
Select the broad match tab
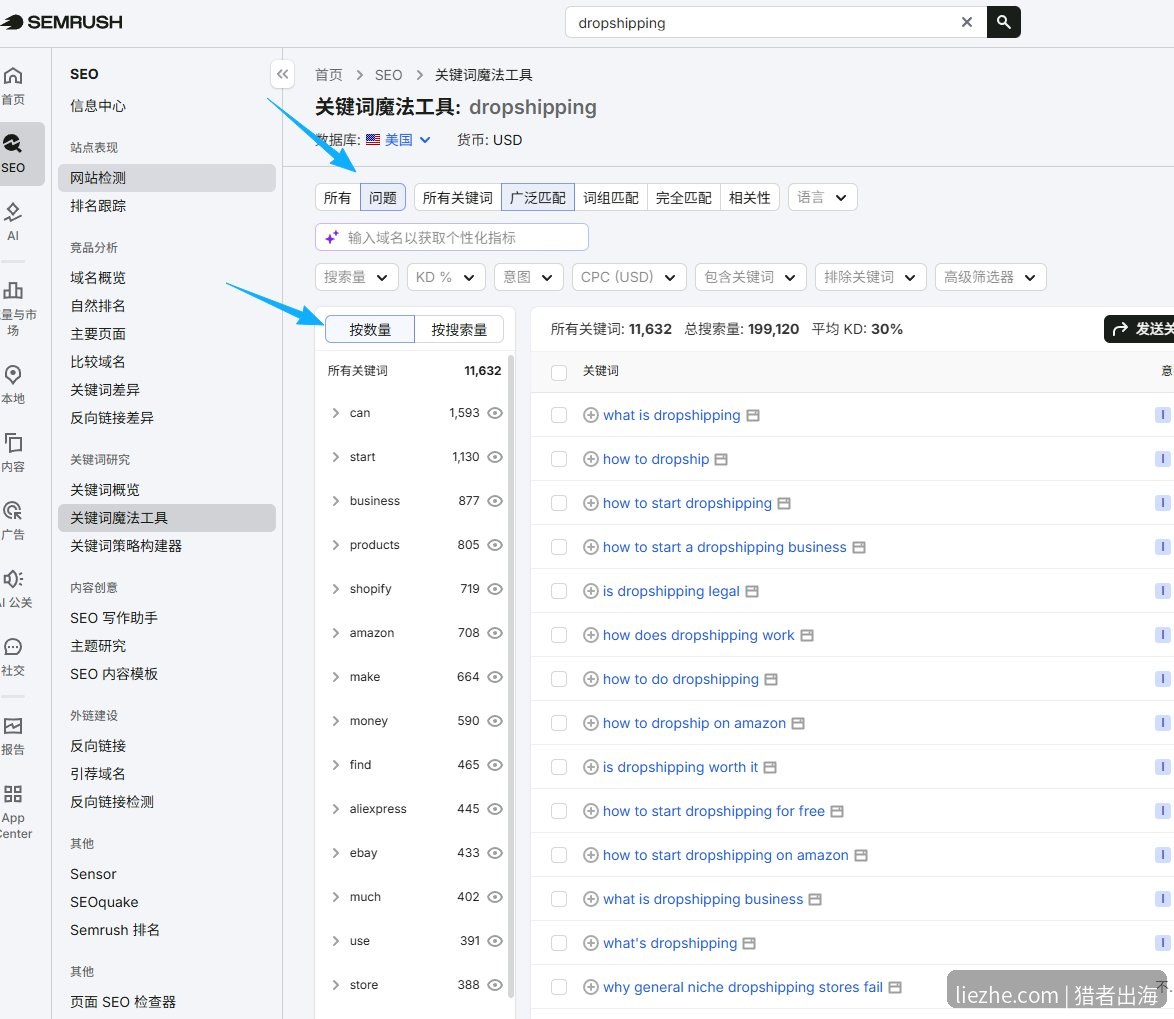538,198
